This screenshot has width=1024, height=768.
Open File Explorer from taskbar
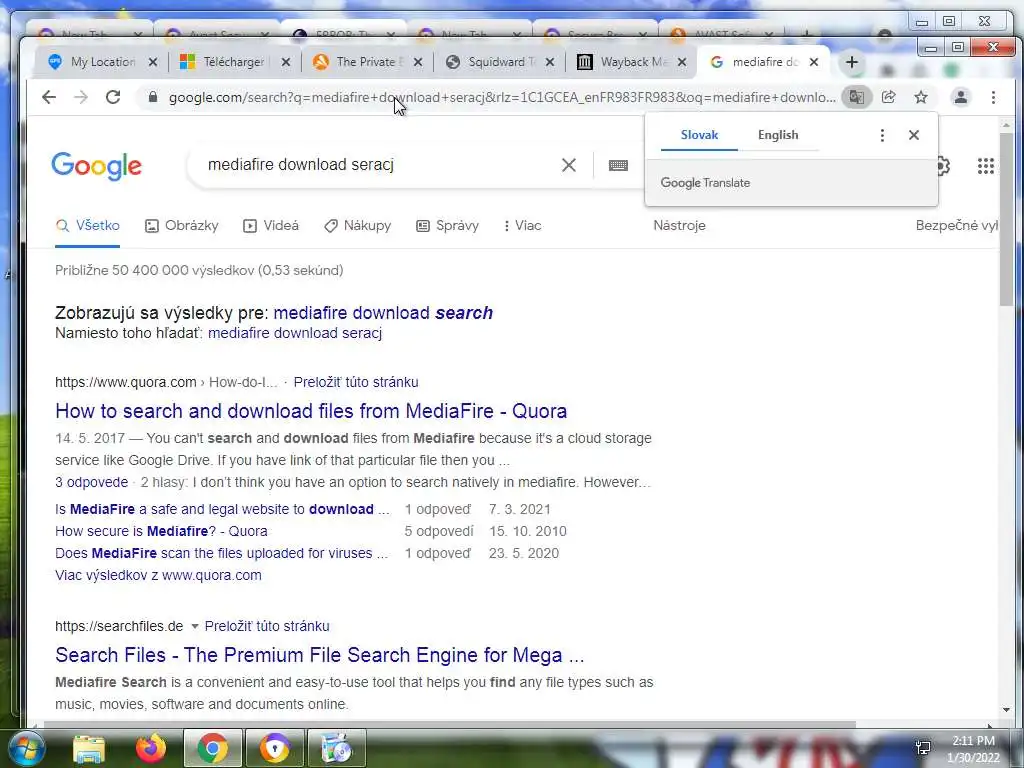pos(89,748)
